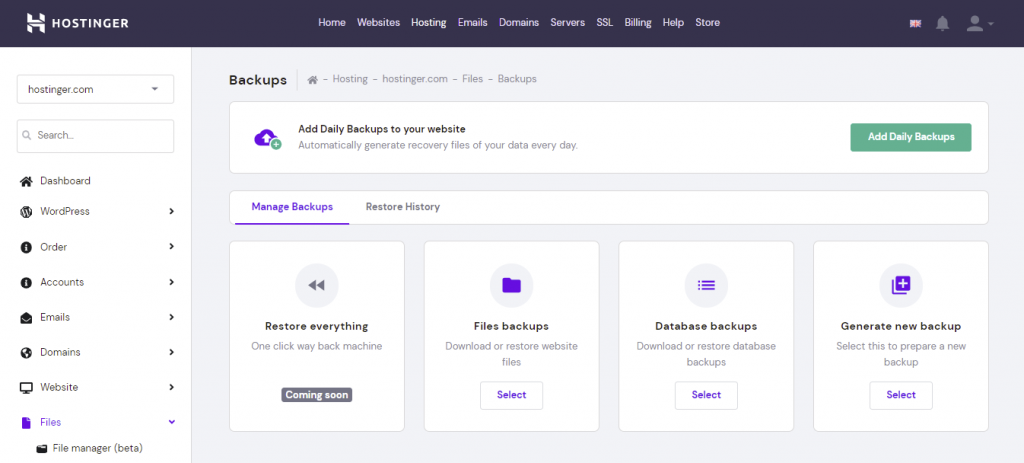This screenshot has width=1024, height=463.
Task: Click the Coming soon badge
Action: 317,395
